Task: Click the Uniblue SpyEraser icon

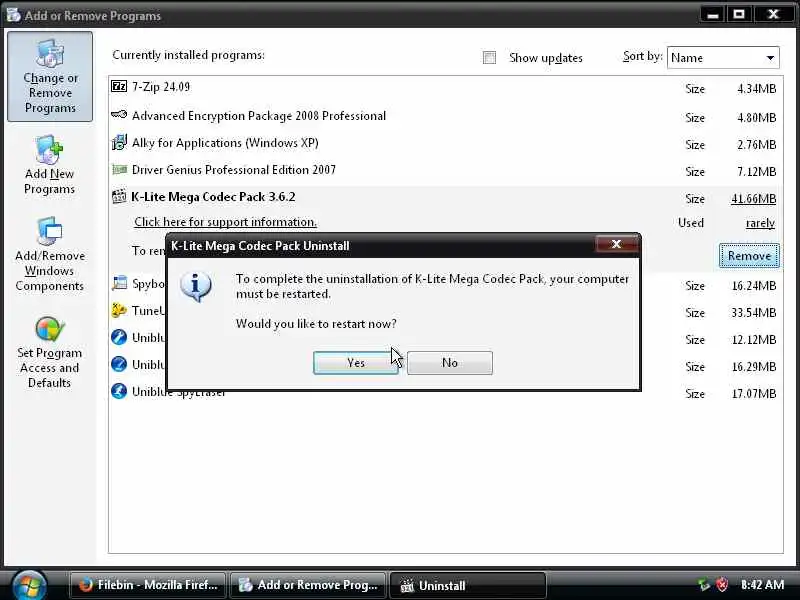Action: (x=119, y=391)
